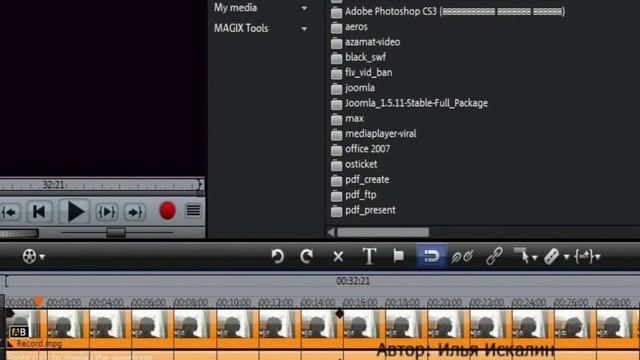640x360 pixels.
Task: Toggle object snapping magnet button
Action: coord(431,256)
